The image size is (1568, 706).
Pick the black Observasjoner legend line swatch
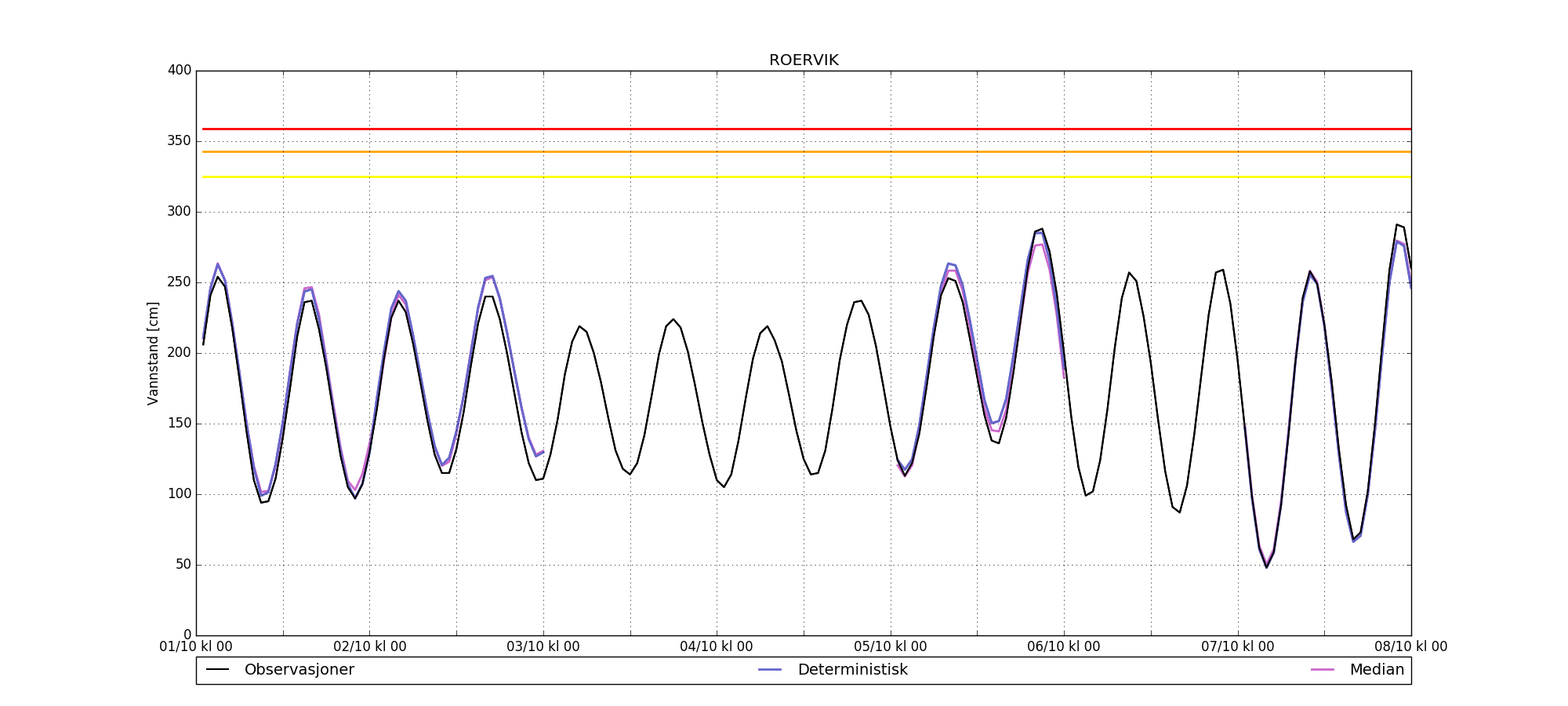point(217,670)
